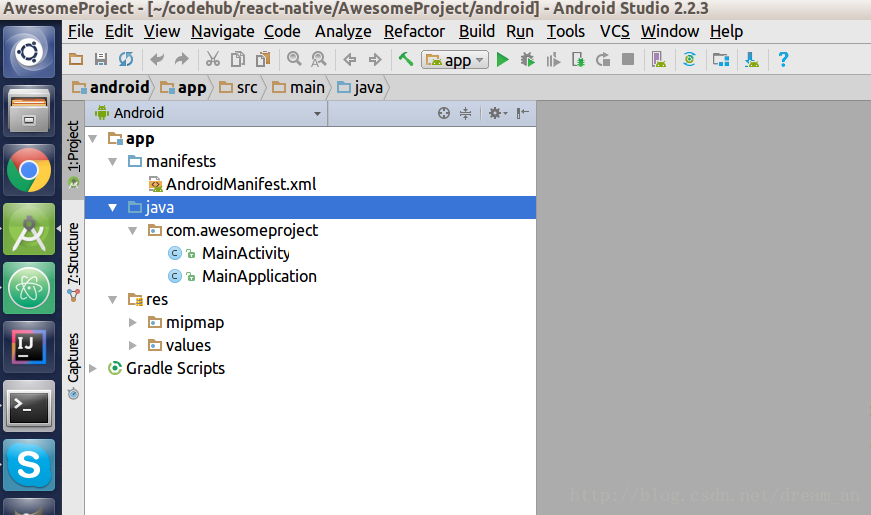Click the Synchronize toolbar icon
Image resolution: width=871 pixels, height=515 pixels.
click(126, 59)
